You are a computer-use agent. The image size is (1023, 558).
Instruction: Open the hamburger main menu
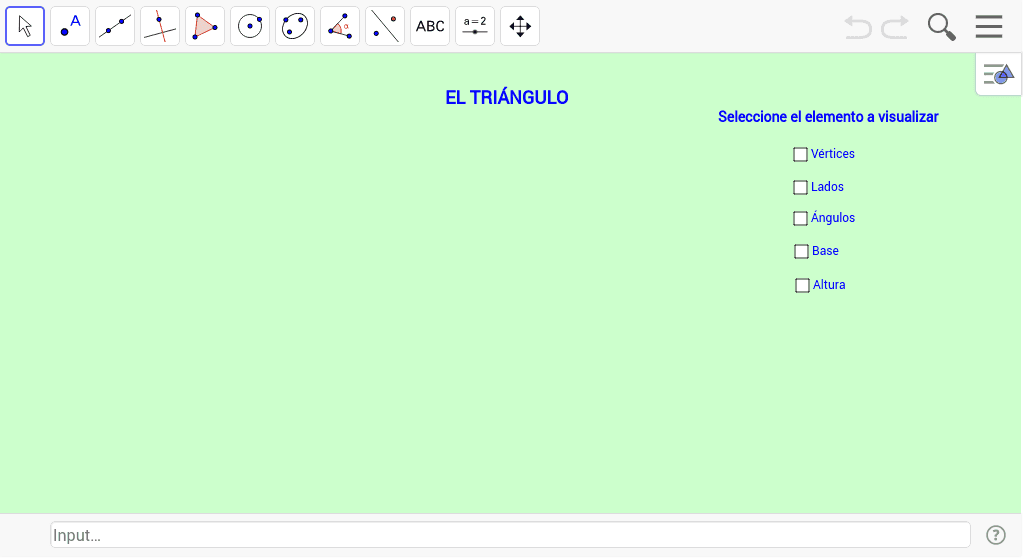pyautogui.click(x=989, y=27)
